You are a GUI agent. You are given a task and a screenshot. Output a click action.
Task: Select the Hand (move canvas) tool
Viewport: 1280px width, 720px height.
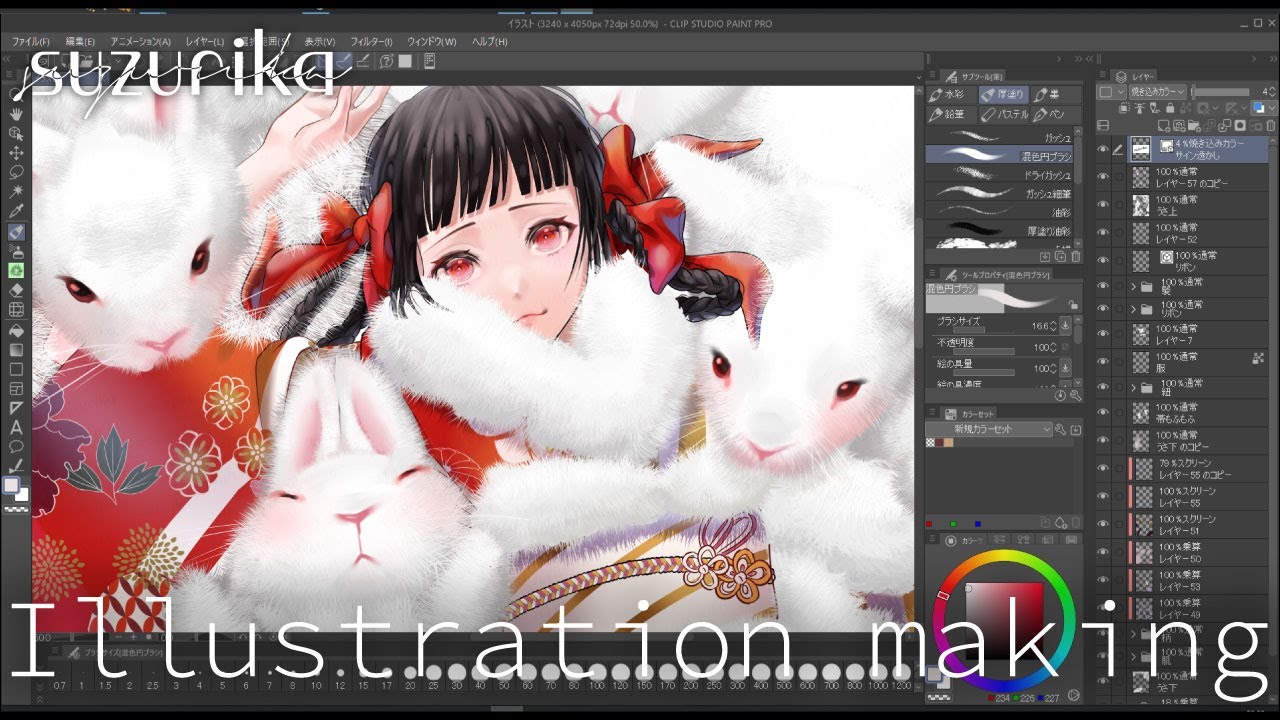pyautogui.click(x=16, y=114)
